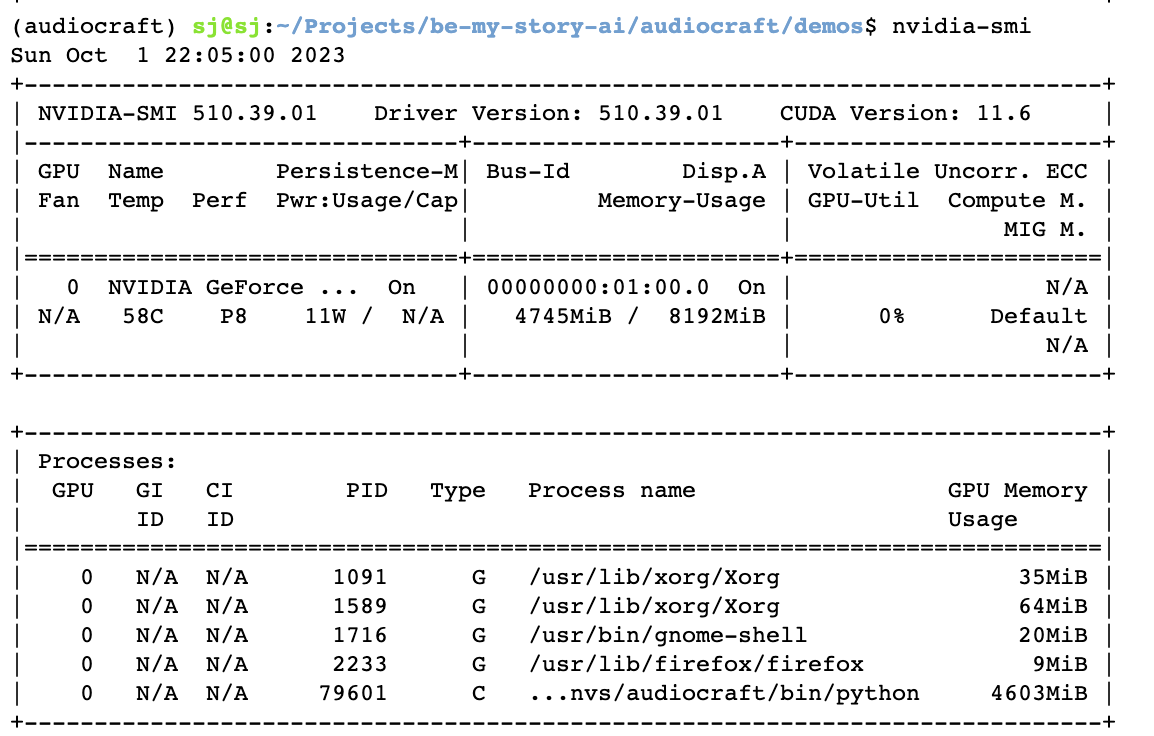Click the 11W power usage value
The width and height of the screenshot is (1154, 736).
pos(325,316)
